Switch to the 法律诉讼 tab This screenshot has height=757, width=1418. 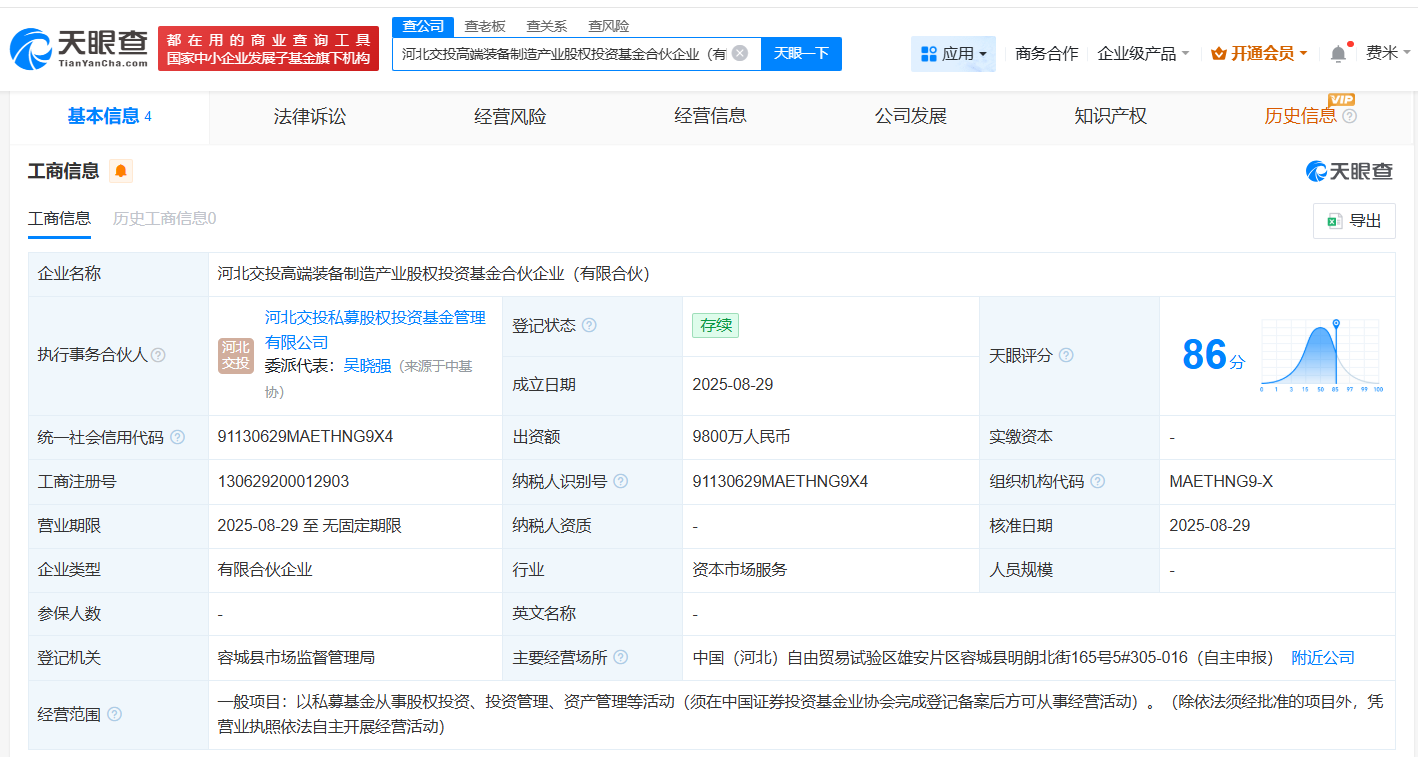[x=307, y=116]
